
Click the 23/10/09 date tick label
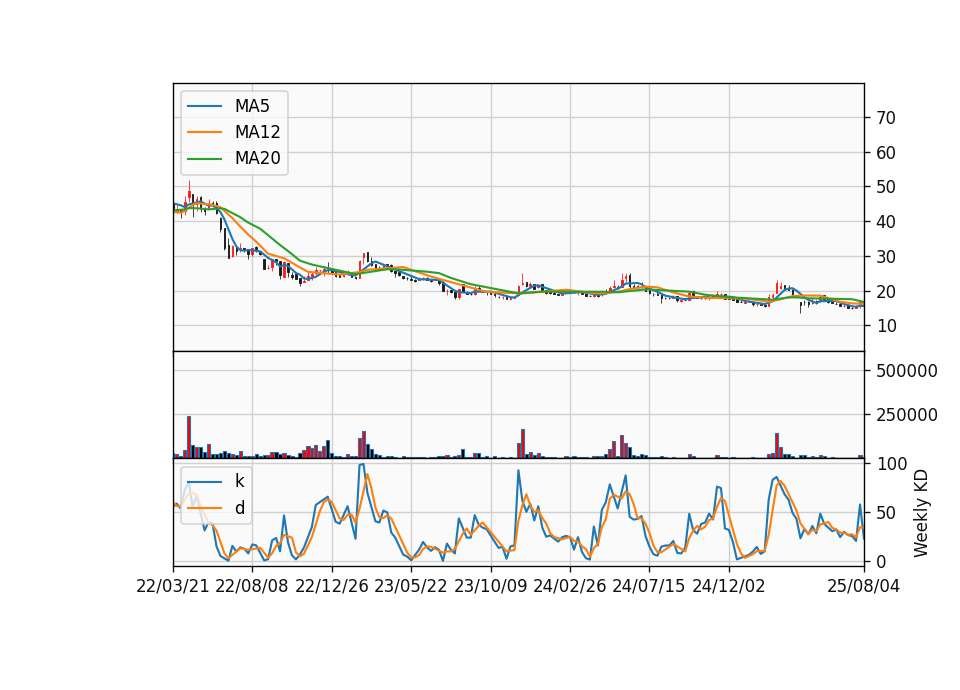[x=490, y=586]
